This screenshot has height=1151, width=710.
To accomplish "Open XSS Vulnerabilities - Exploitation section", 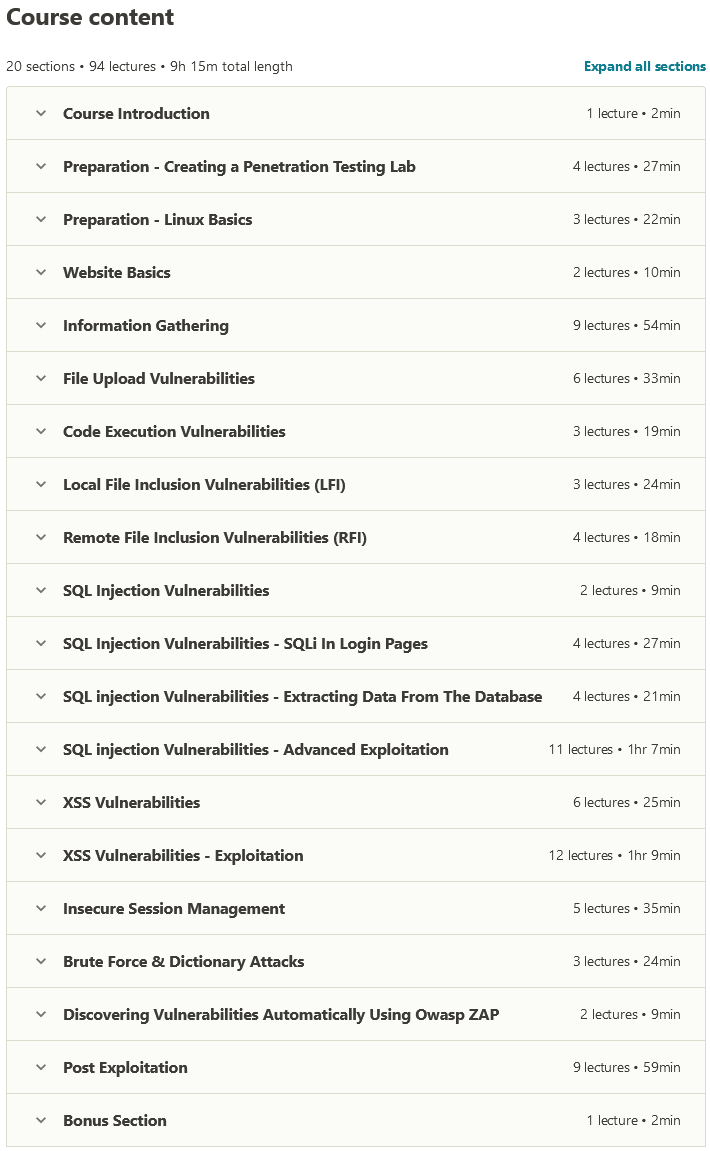I will 183,856.
